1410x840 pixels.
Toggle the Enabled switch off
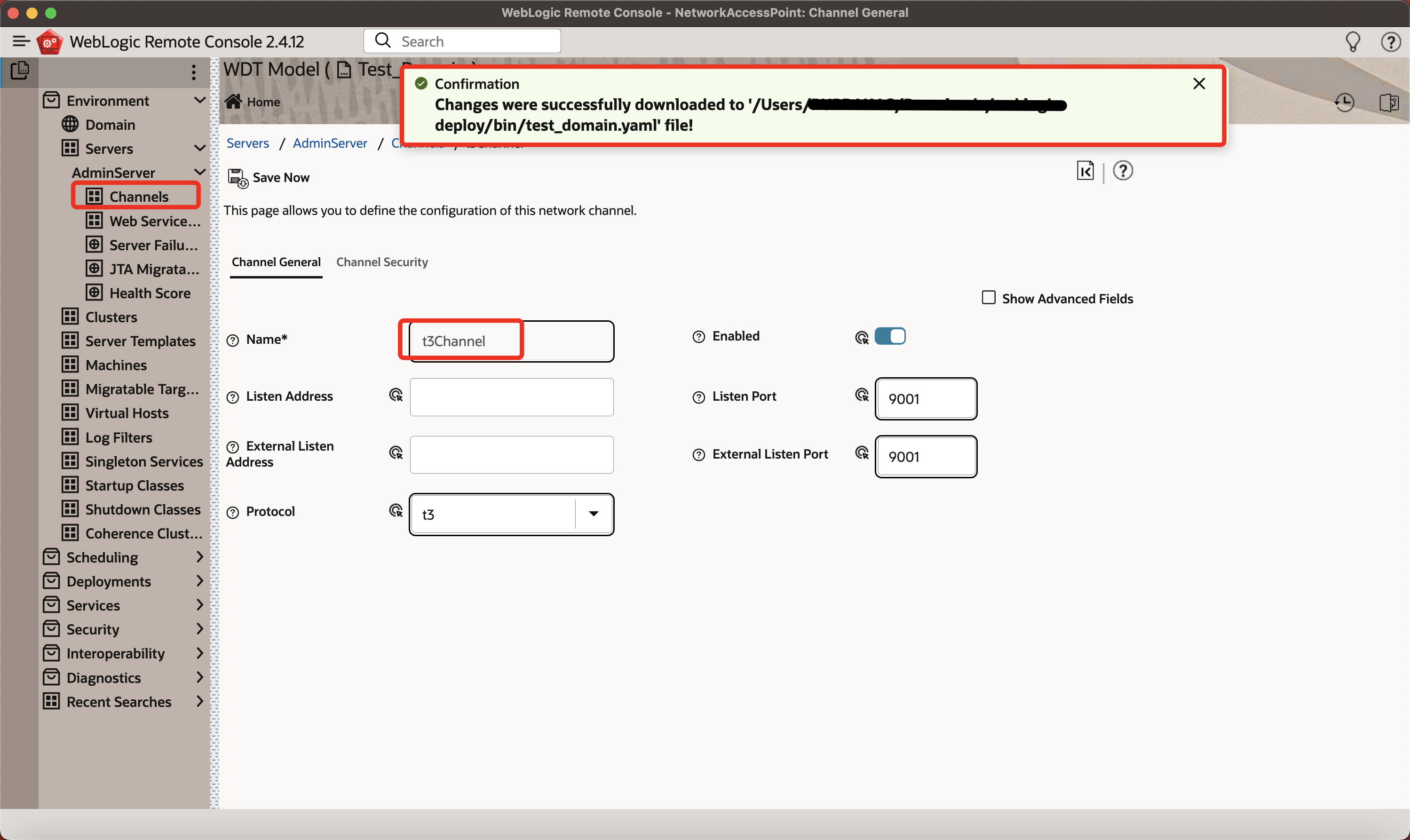(x=890, y=336)
